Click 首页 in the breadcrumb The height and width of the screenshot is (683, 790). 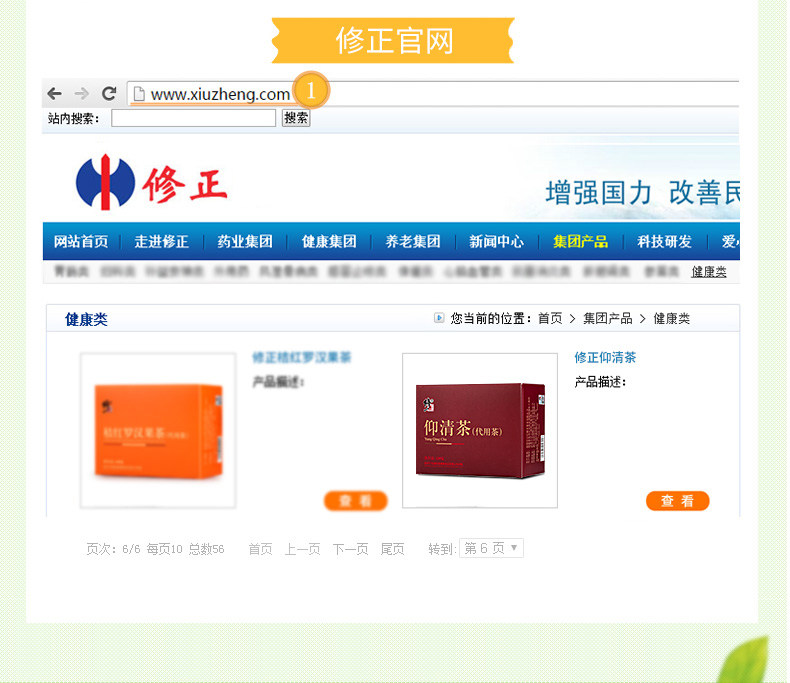click(550, 318)
